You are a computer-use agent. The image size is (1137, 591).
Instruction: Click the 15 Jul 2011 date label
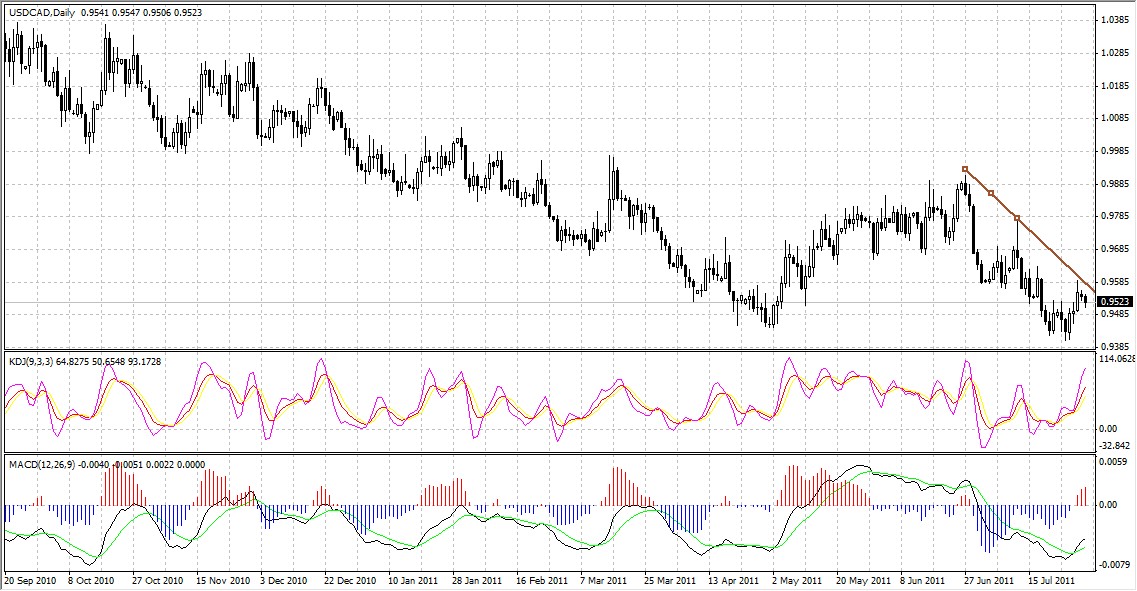point(1050,580)
